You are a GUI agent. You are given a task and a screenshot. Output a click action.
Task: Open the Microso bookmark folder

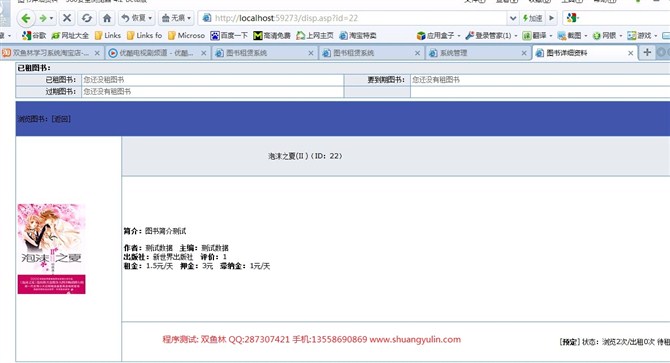[x=186, y=36]
